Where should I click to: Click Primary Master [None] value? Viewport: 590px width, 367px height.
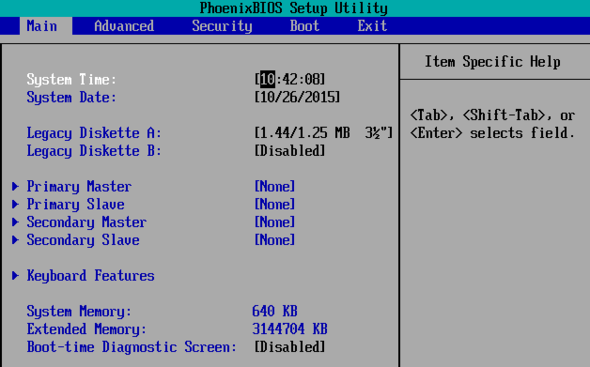pyautogui.click(x=275, y=186)
